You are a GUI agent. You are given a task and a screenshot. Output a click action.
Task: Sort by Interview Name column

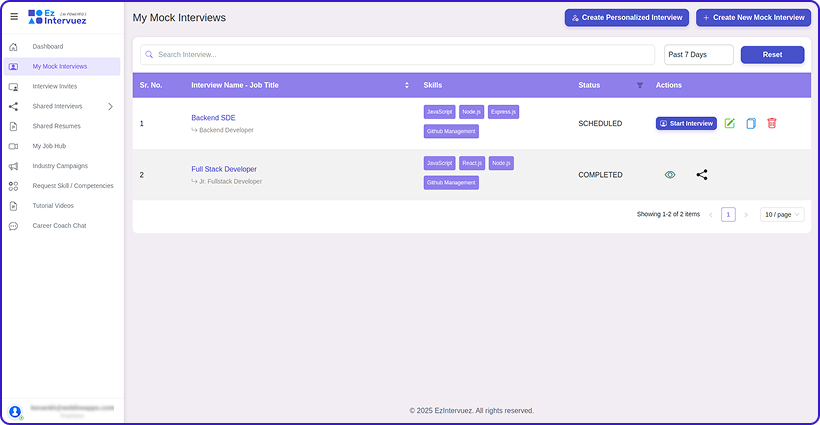(x=406, y=85)
